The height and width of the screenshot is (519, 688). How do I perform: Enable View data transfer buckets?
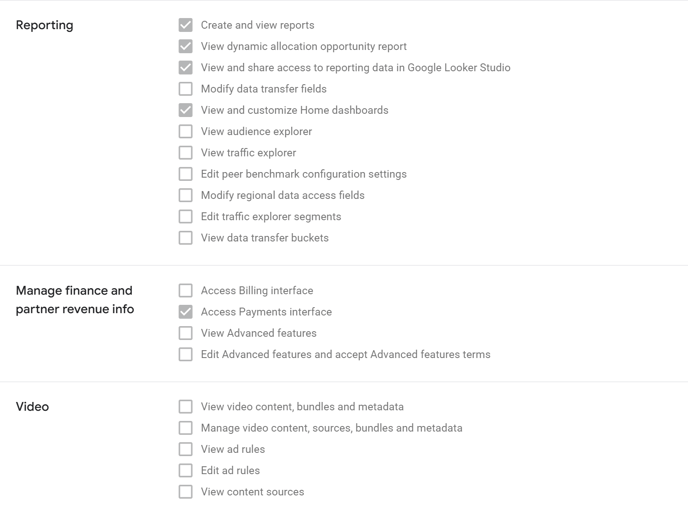186,238
